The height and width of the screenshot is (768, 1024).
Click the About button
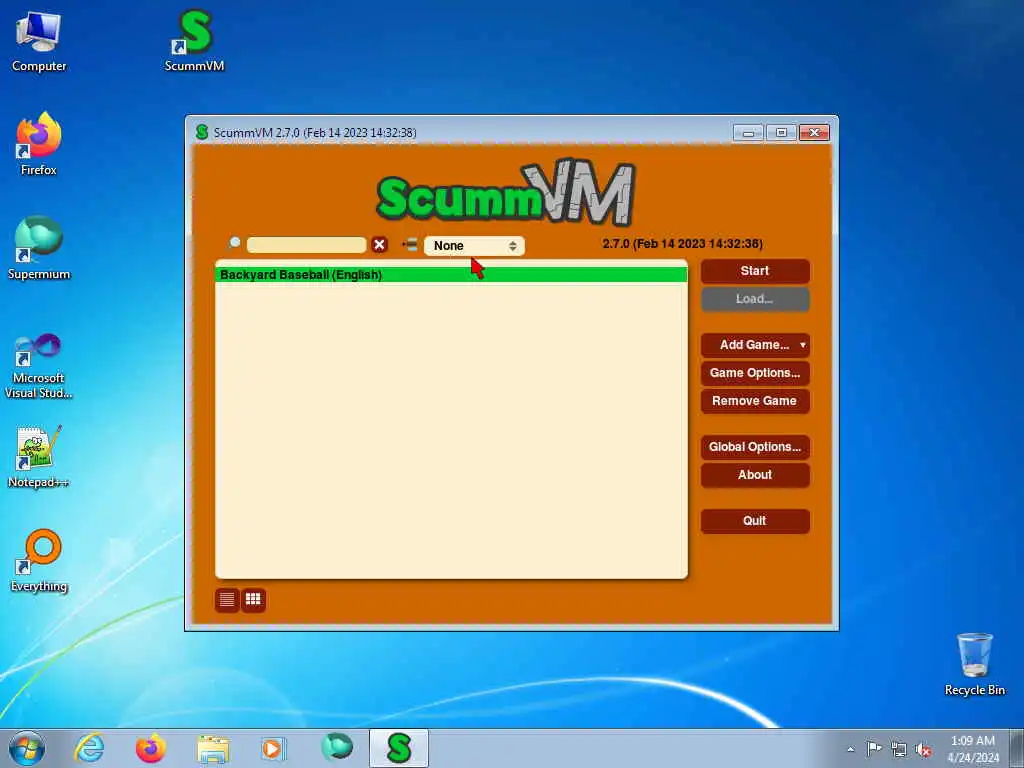(x=755, y=475)
